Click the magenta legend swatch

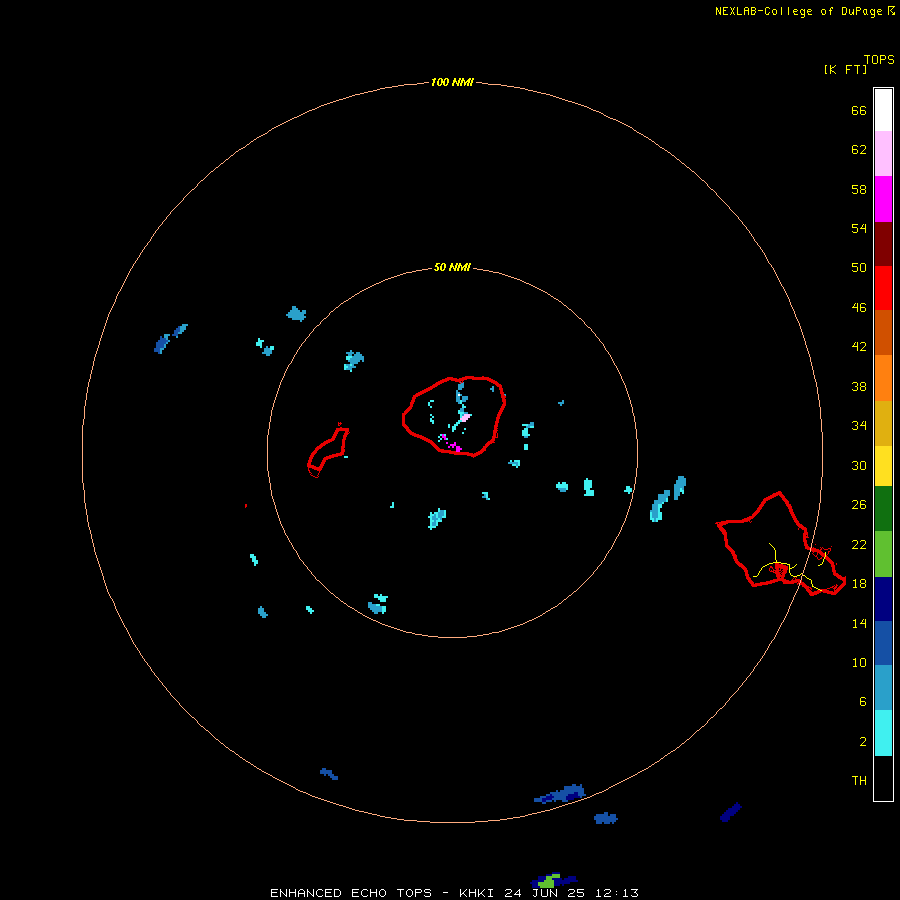click(883, 199)
